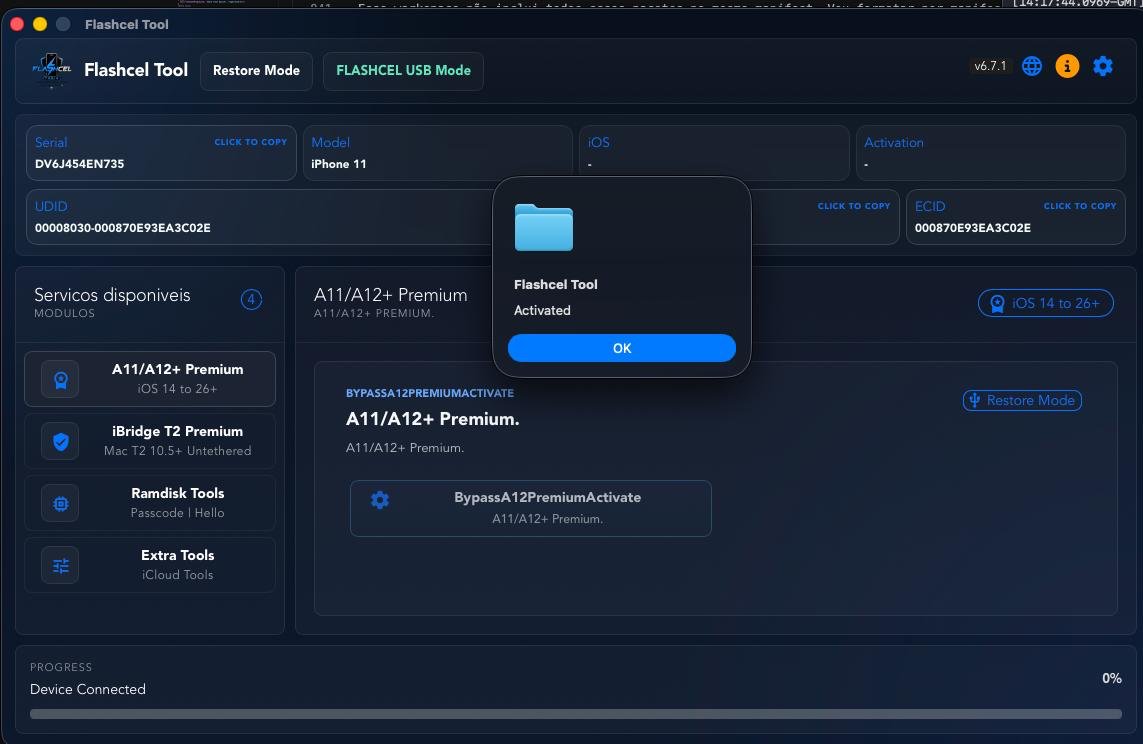Click the progress bar track
This screenshot has height=744, width=1143.
coord(576,714)
